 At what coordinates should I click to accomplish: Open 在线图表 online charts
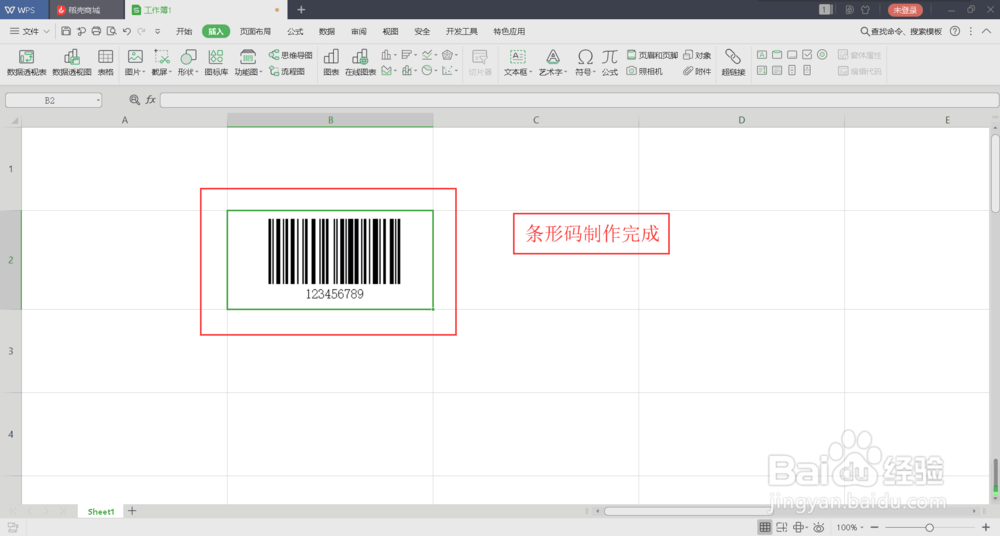[360, 63]
